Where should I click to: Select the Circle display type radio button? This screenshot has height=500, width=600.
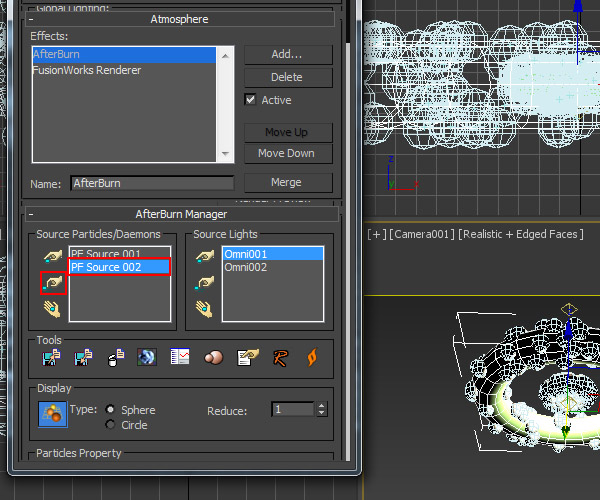110,424
